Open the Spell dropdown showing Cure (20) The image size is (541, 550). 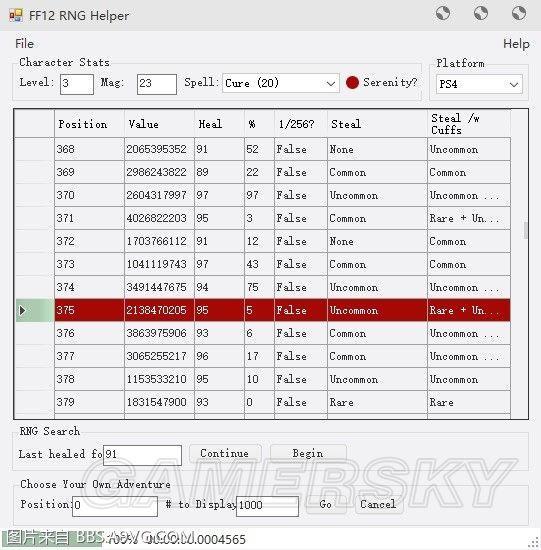(281, 83)
